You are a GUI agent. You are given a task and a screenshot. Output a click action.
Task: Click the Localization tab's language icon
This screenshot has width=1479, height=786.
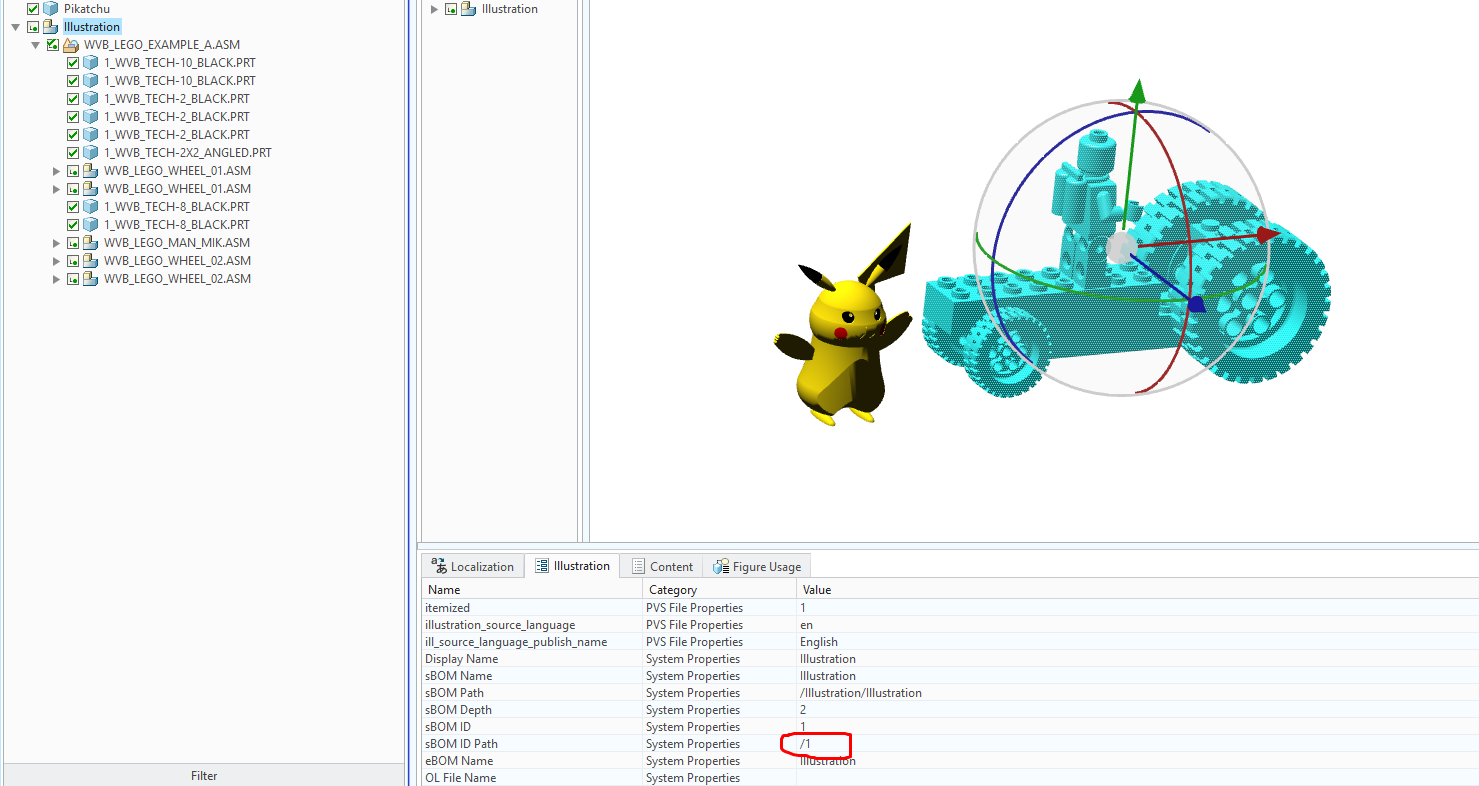439,566
